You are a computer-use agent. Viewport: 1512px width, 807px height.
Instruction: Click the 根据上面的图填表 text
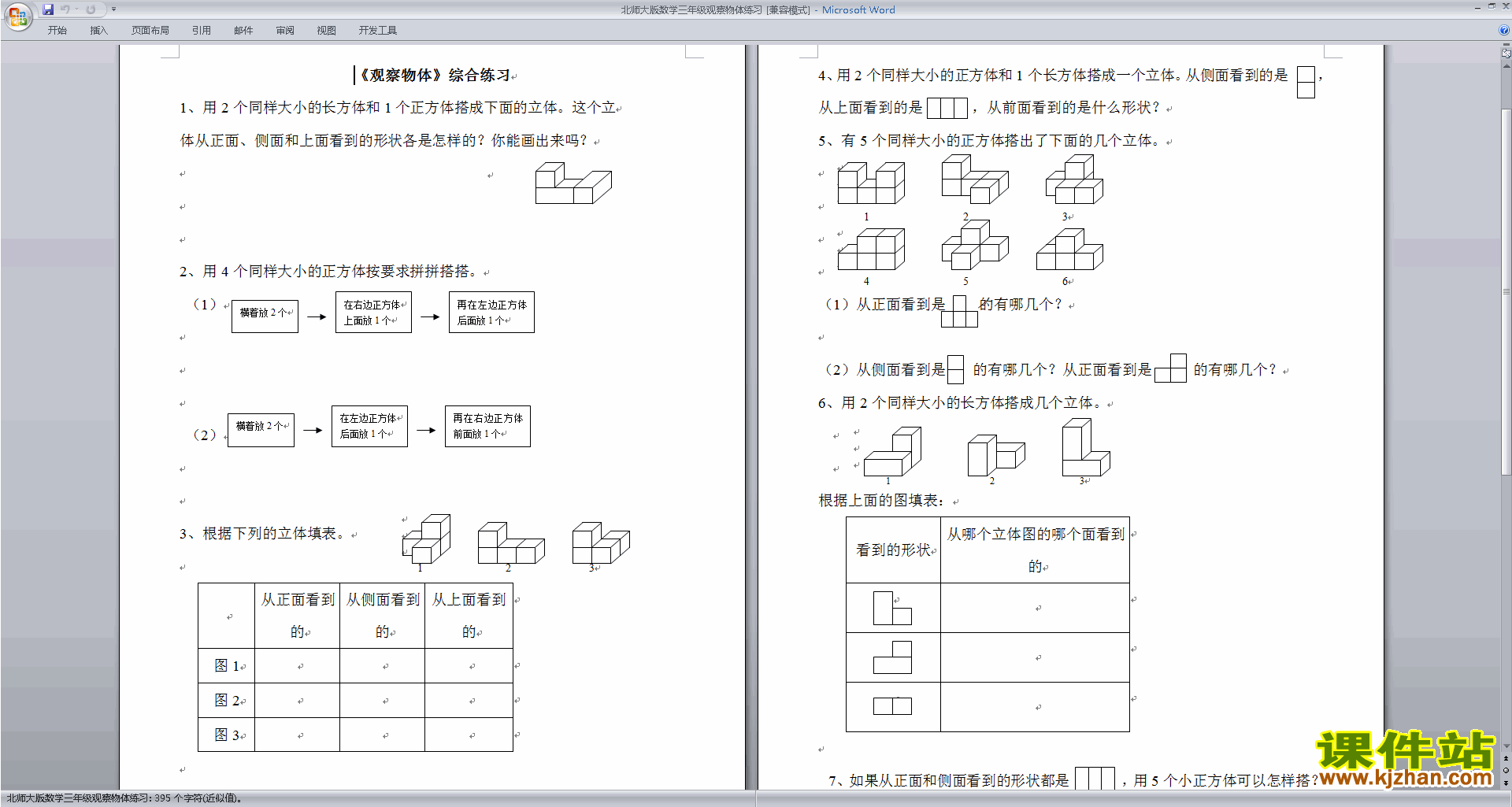[x=881, y=501]
